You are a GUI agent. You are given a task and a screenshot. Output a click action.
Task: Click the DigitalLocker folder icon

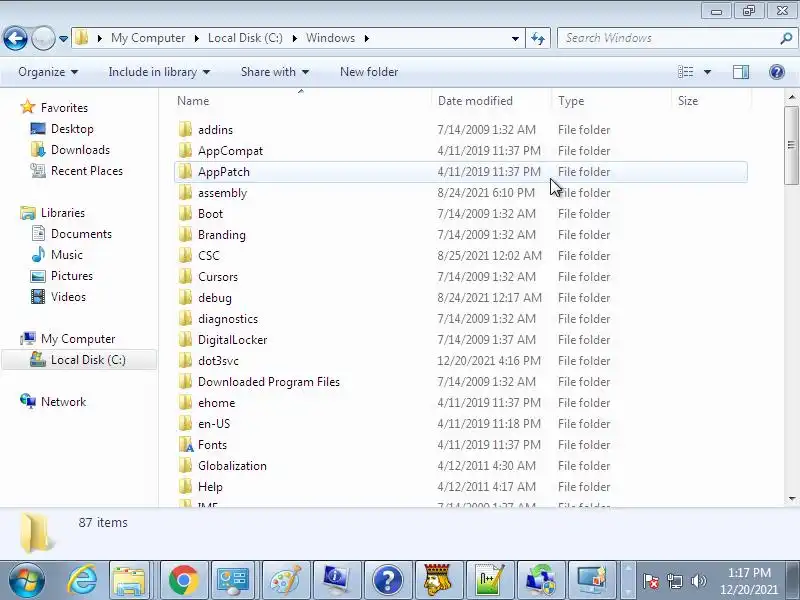(x=185, y=340)
